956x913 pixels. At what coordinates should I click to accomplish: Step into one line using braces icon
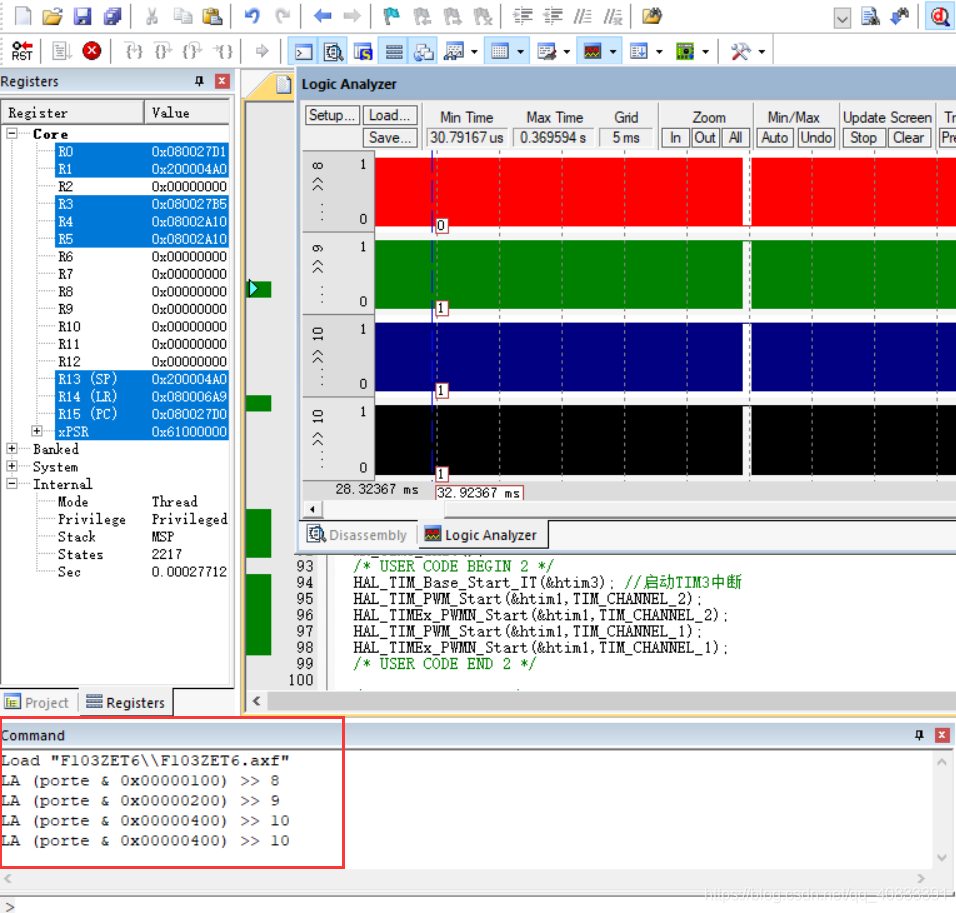click(134, 51)
